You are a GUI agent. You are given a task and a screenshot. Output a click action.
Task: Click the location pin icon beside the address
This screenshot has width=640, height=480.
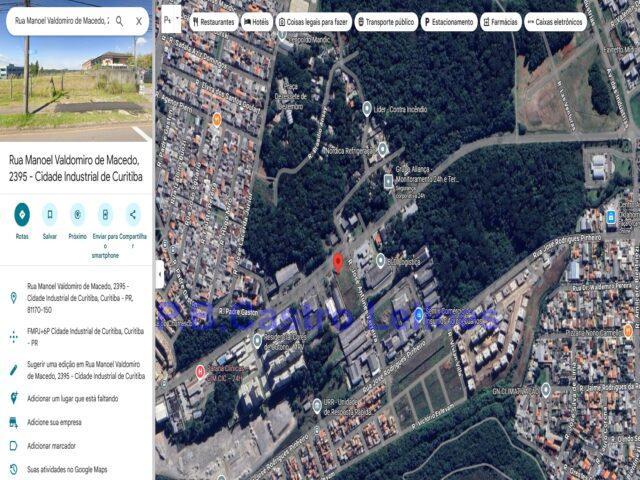[13, 298]
